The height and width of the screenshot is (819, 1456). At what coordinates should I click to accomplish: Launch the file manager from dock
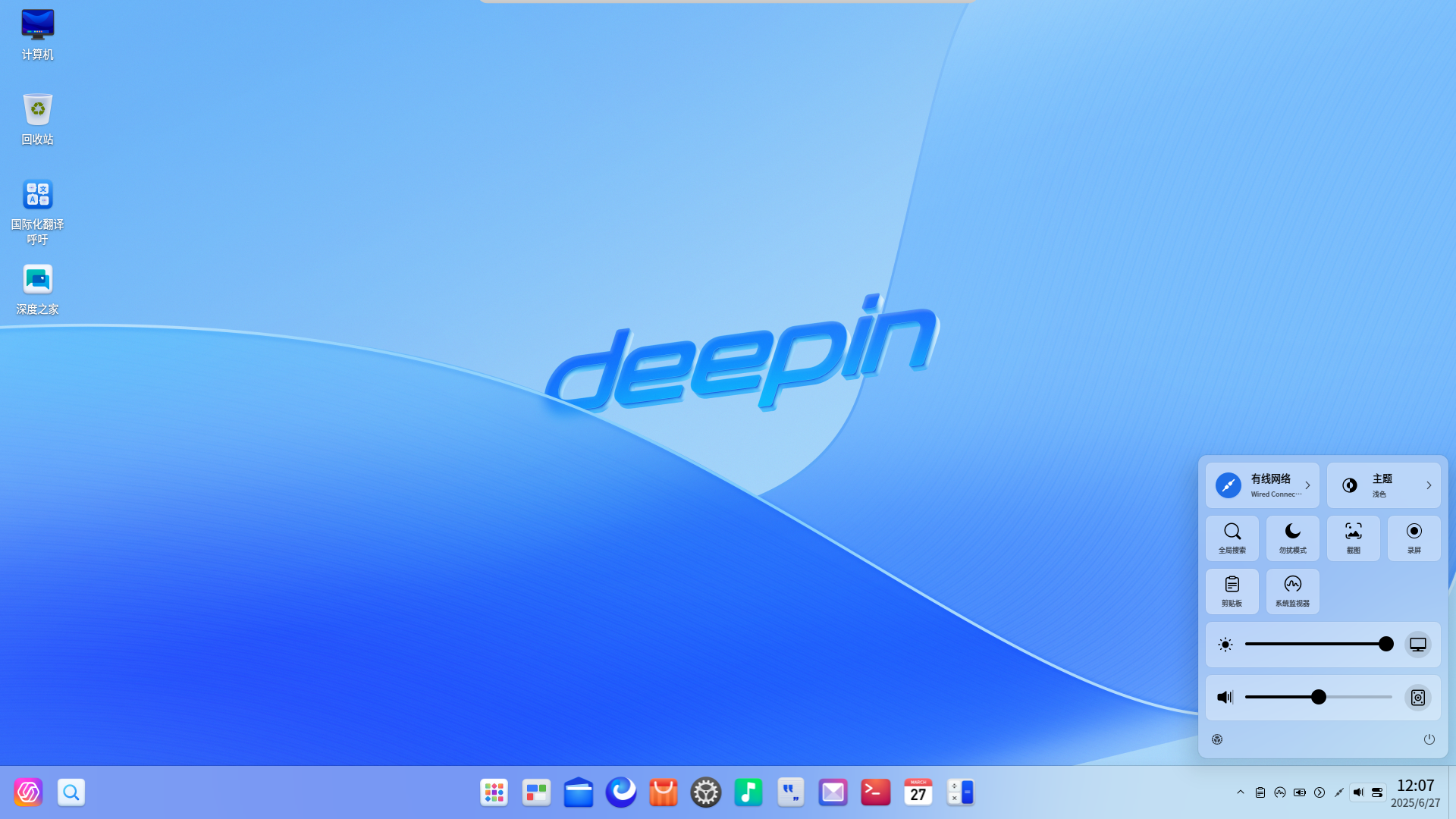pyautogui.click(x=579, y=792)
